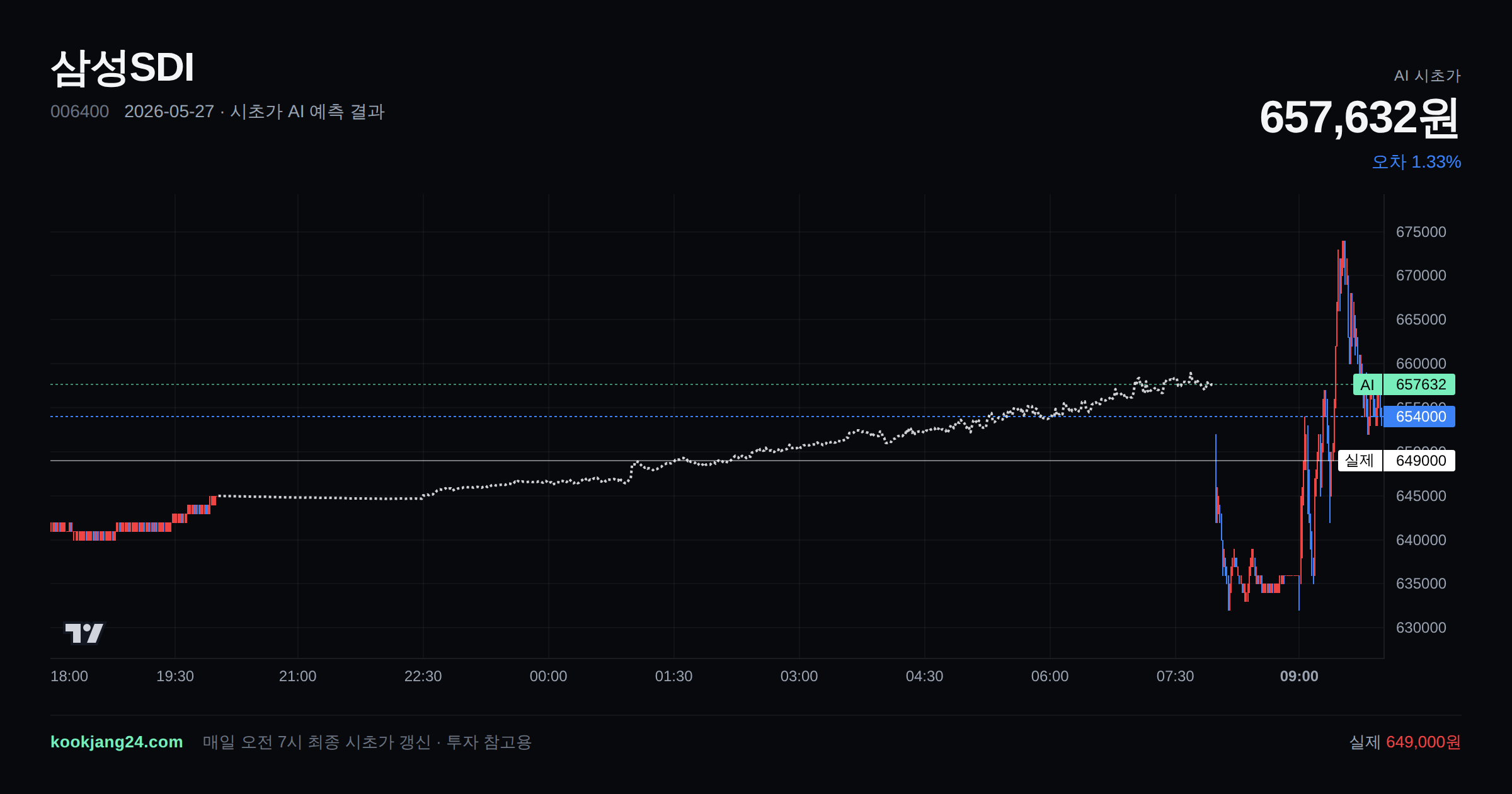Click the 00:00 time axis label
The image size is (1512, 794).
coord(548,676)
